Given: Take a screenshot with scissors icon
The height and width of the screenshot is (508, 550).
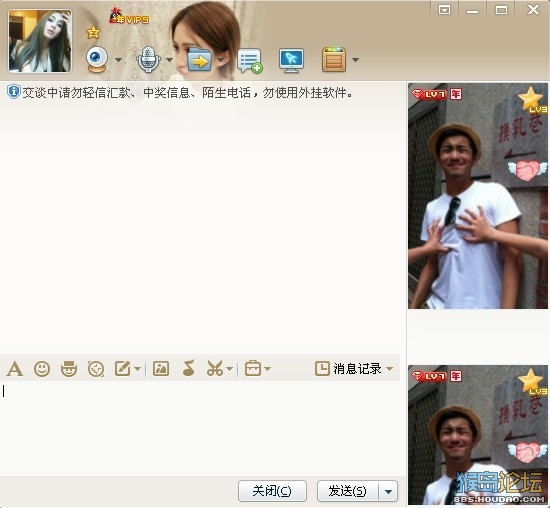Looking at the screenshot, I should (215, 369).
